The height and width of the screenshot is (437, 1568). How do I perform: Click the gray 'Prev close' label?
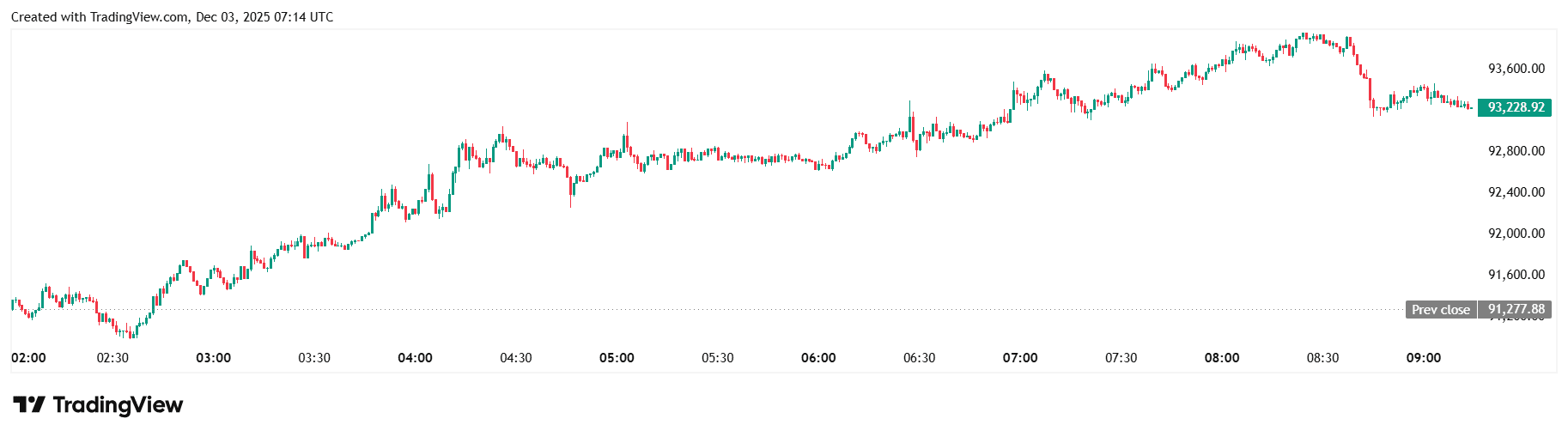click(x=1441, y=310)
